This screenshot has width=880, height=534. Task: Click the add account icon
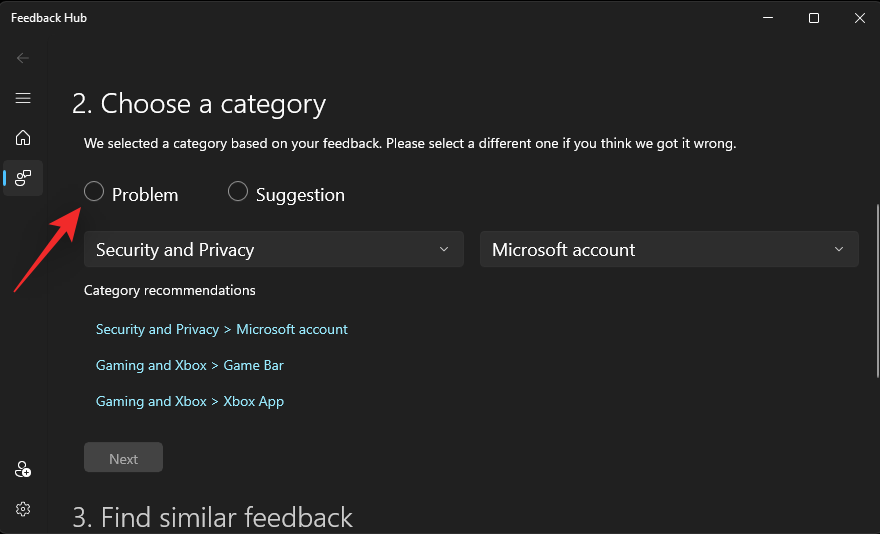point(23,469)
